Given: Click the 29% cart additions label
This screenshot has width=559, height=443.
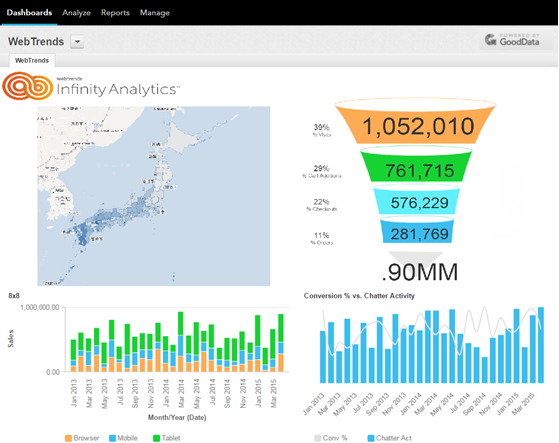Looking at the screenshot, I should 322,171.
